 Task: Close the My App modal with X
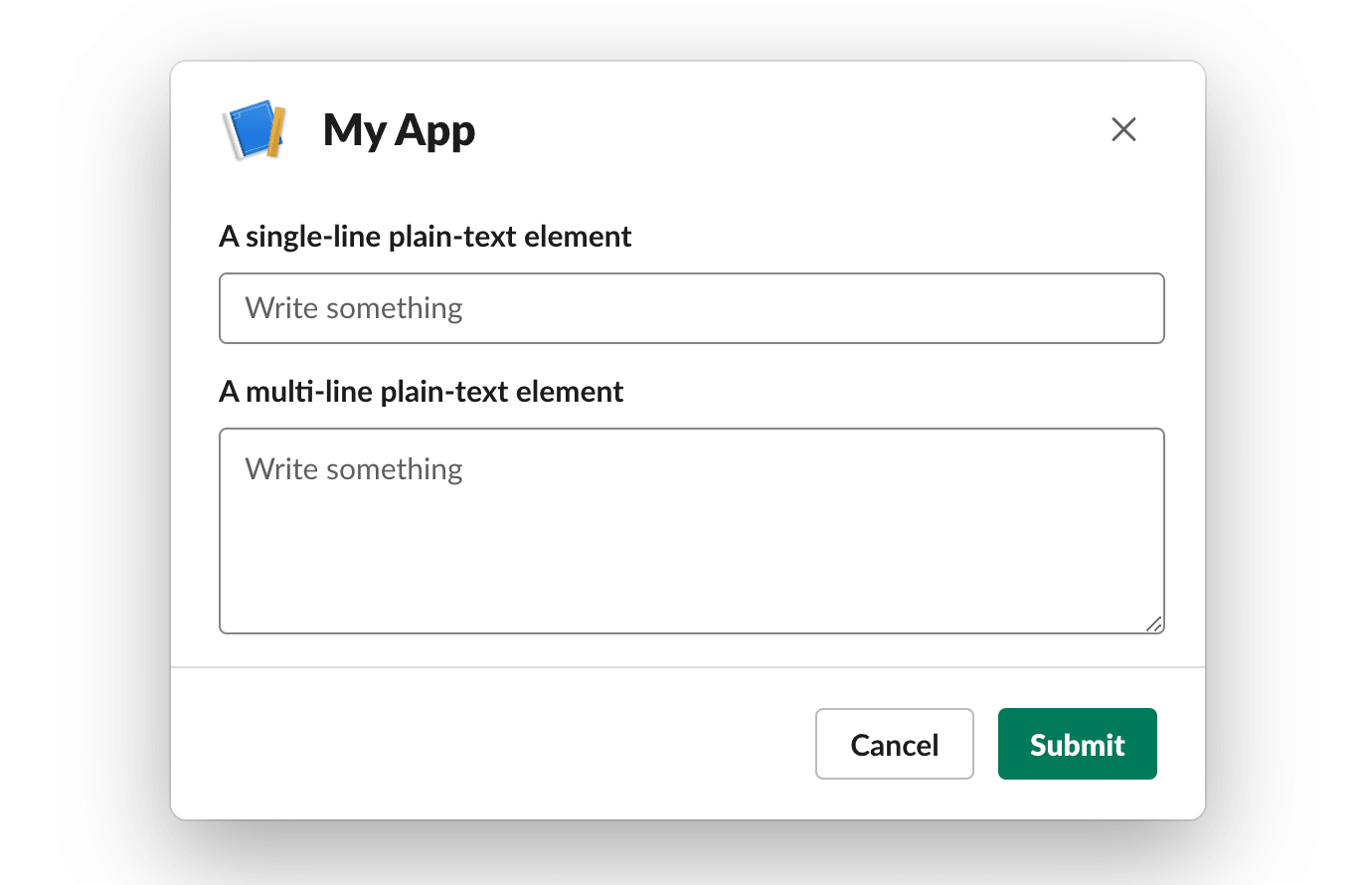click(x=1123, y=129)
